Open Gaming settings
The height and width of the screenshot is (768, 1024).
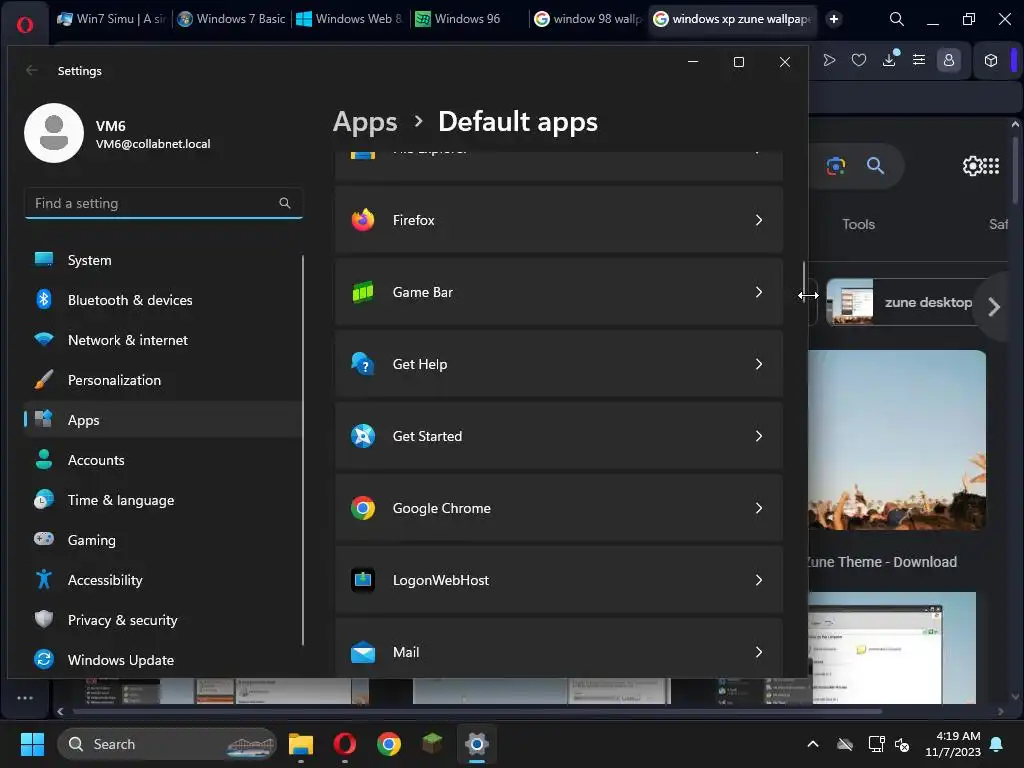(x=163, y=540)
